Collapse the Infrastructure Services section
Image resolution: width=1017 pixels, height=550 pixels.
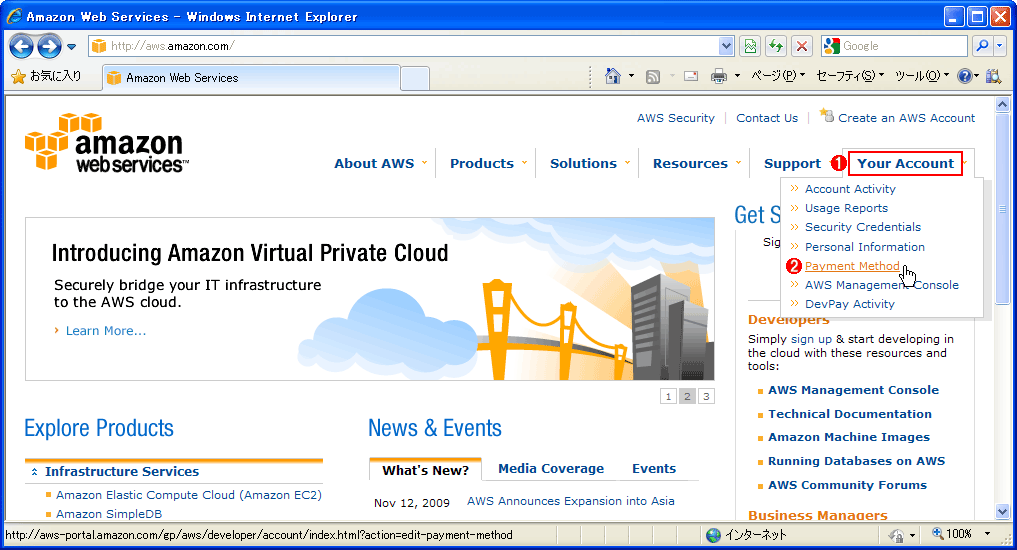pos(34,472)
